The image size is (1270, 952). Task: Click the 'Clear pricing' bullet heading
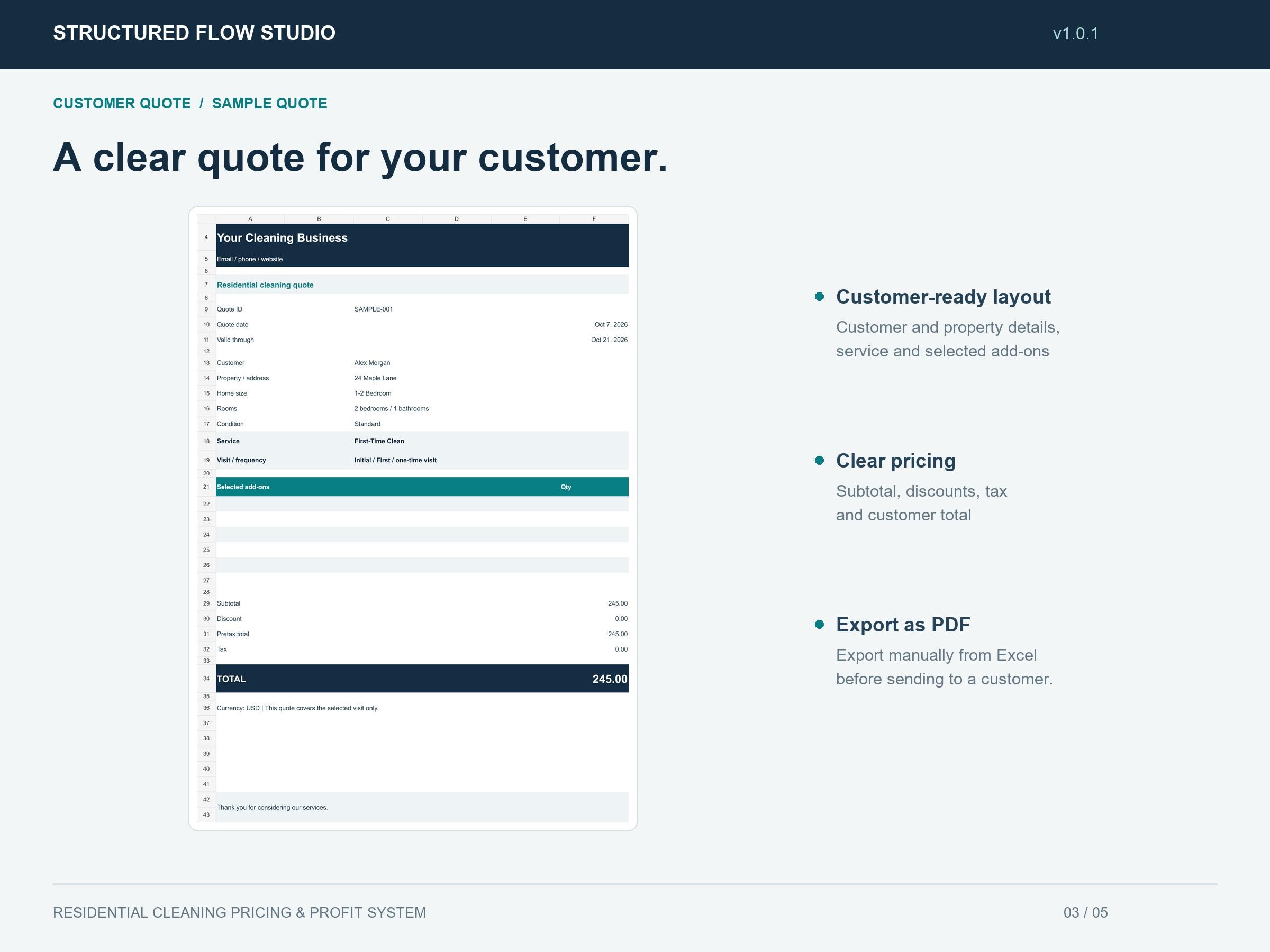(896, 461)
